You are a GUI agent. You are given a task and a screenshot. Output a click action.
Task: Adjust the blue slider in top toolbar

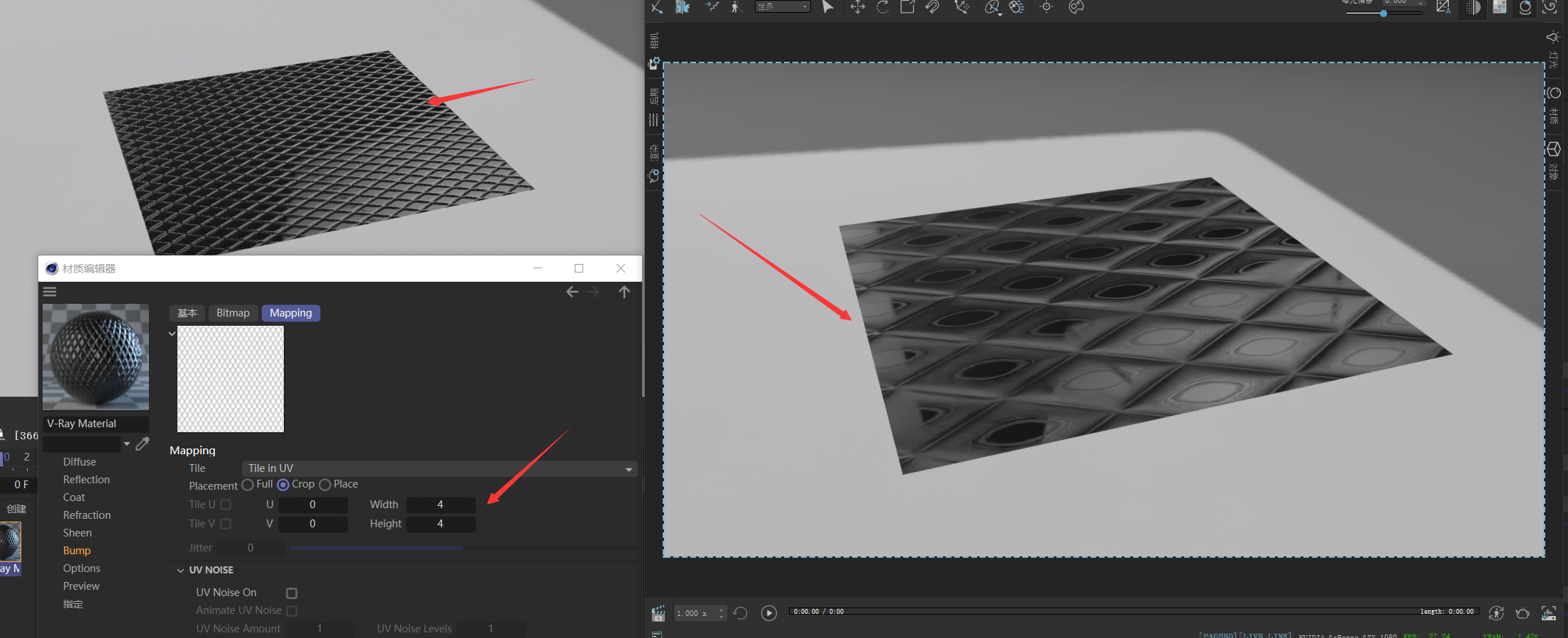(1384, 13)
